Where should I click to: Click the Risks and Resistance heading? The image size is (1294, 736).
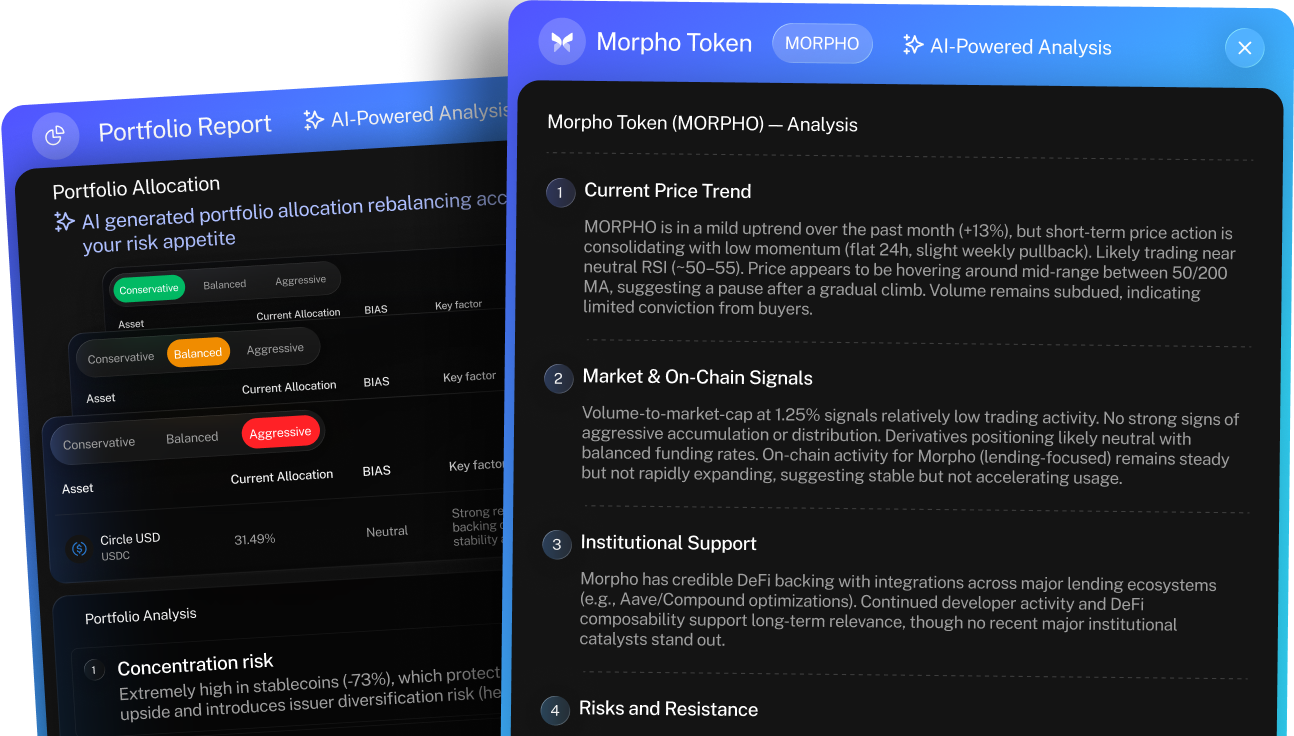click(x=668, y=709)
